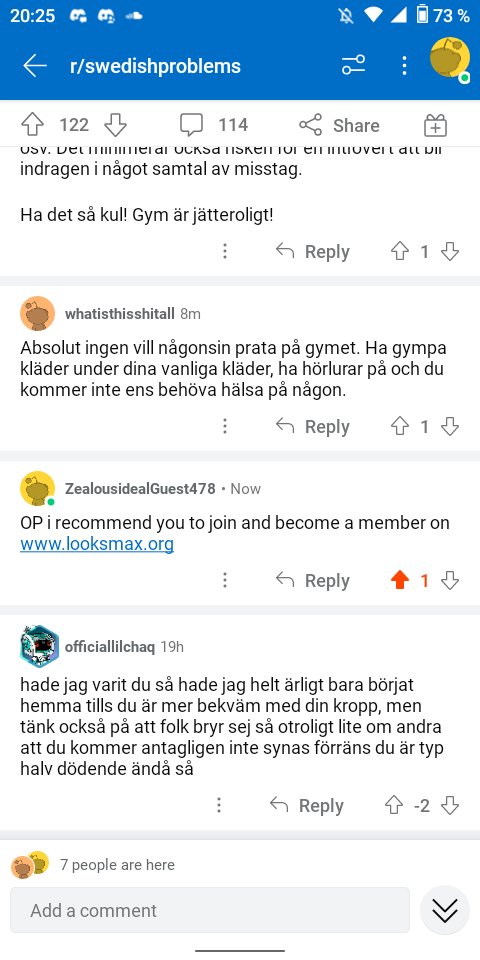Open options menu on officiallilchaq's comment
Screen dimensions: 480x960
tap(219, 805)
